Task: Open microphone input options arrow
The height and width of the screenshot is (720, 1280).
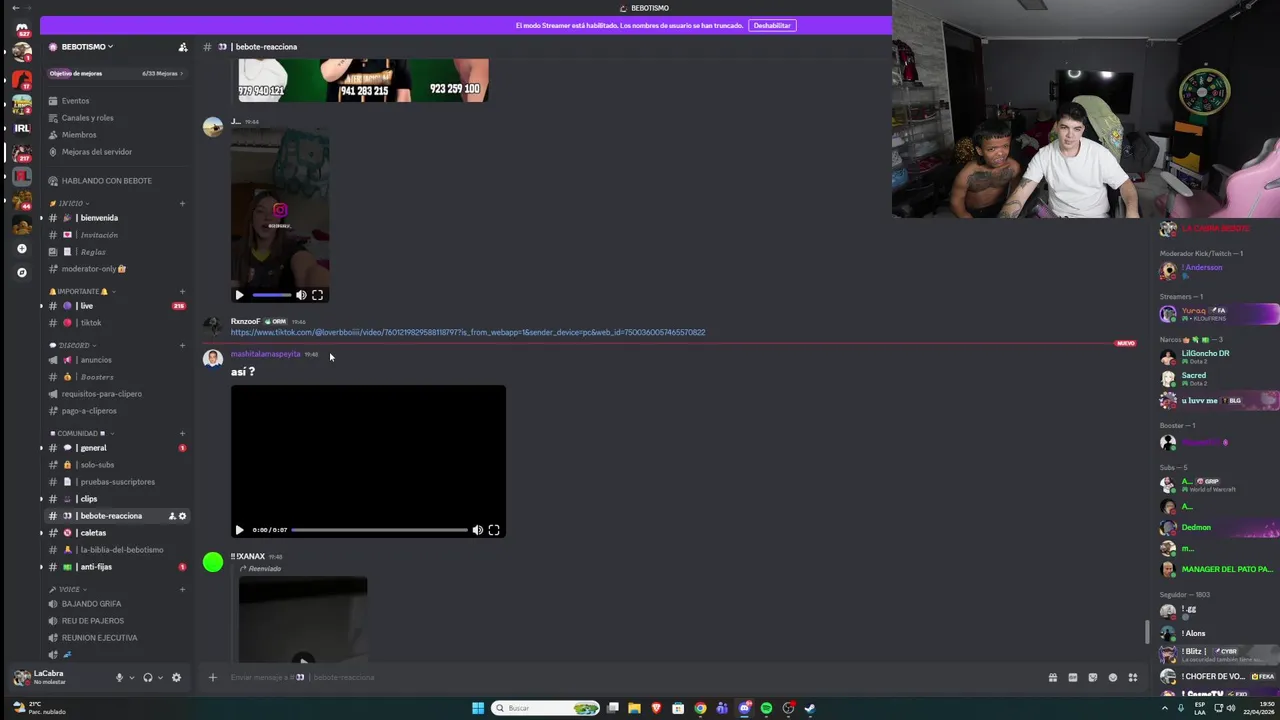Action: [131, 678]
